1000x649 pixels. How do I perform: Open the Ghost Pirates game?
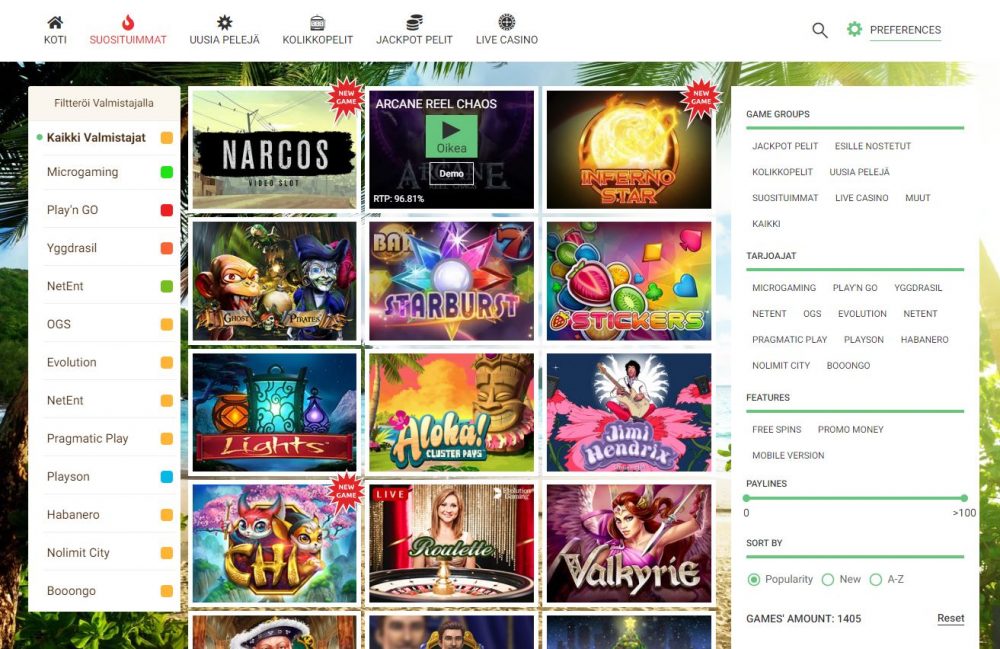[275, 281]
